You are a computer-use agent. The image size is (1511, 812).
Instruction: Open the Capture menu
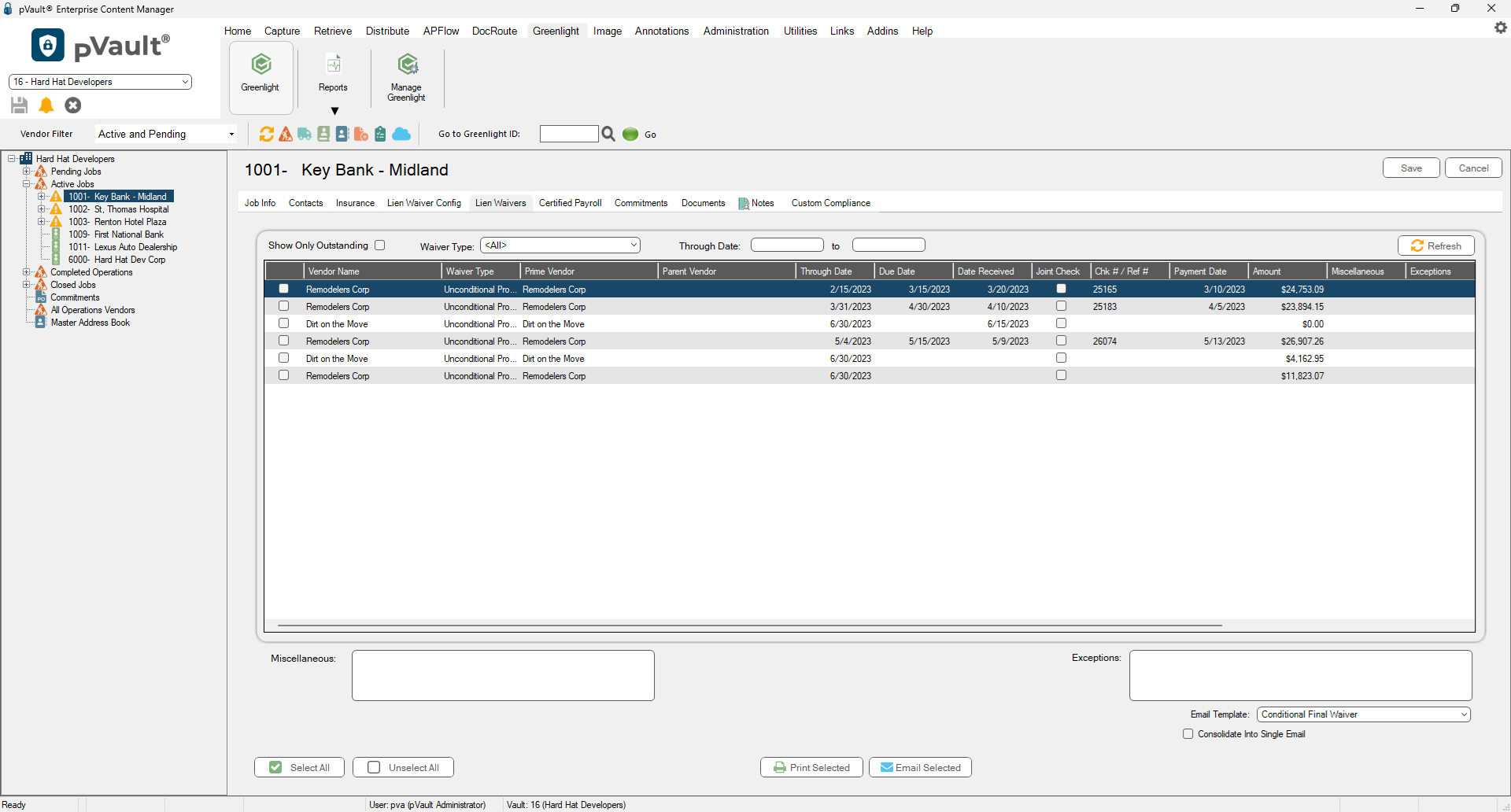coord(282,31)
